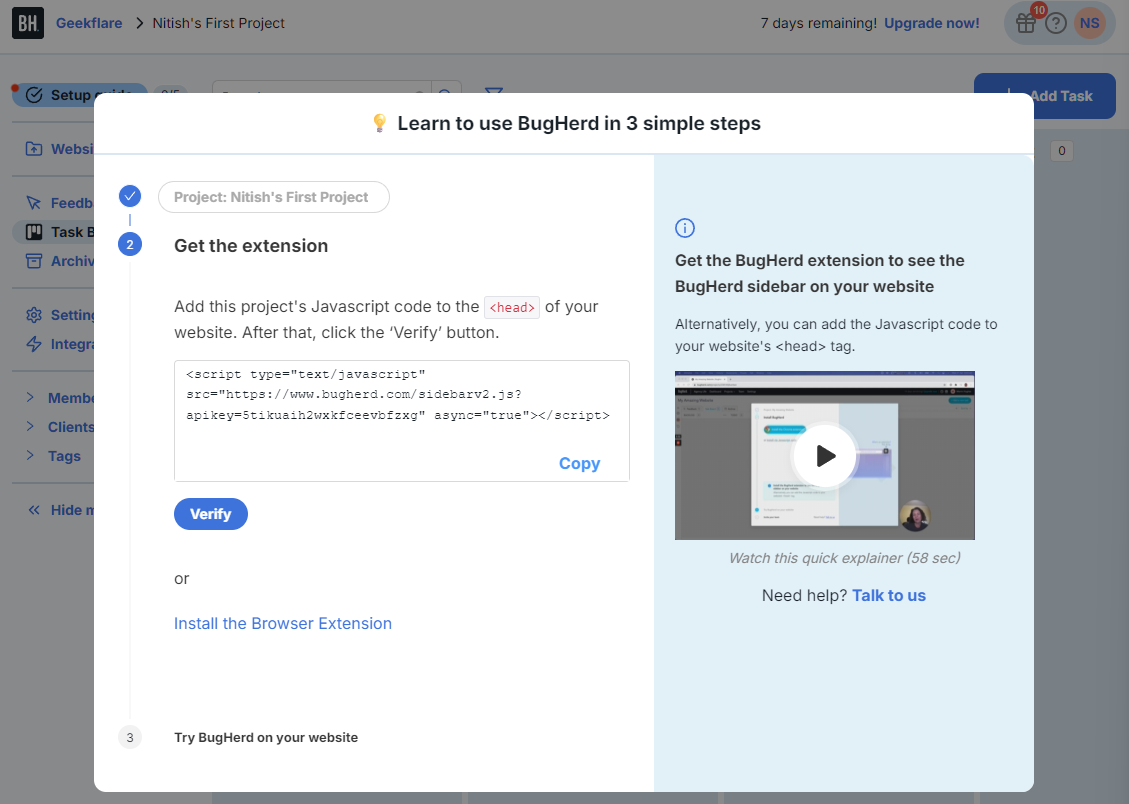The width and height of the screenshot is (1129, 804).
Task: Expand the Members section chevron
Action: coord(30,397)
